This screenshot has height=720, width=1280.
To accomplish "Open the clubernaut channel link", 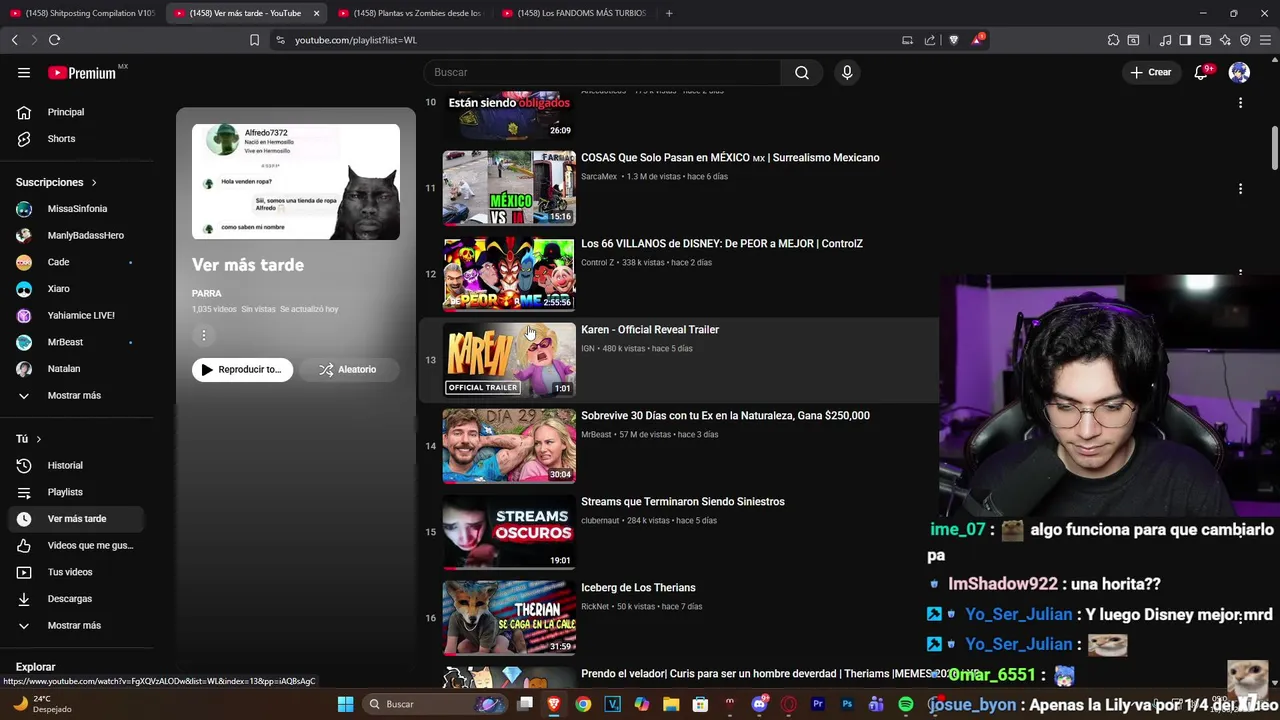I will (x=600, y=521).
